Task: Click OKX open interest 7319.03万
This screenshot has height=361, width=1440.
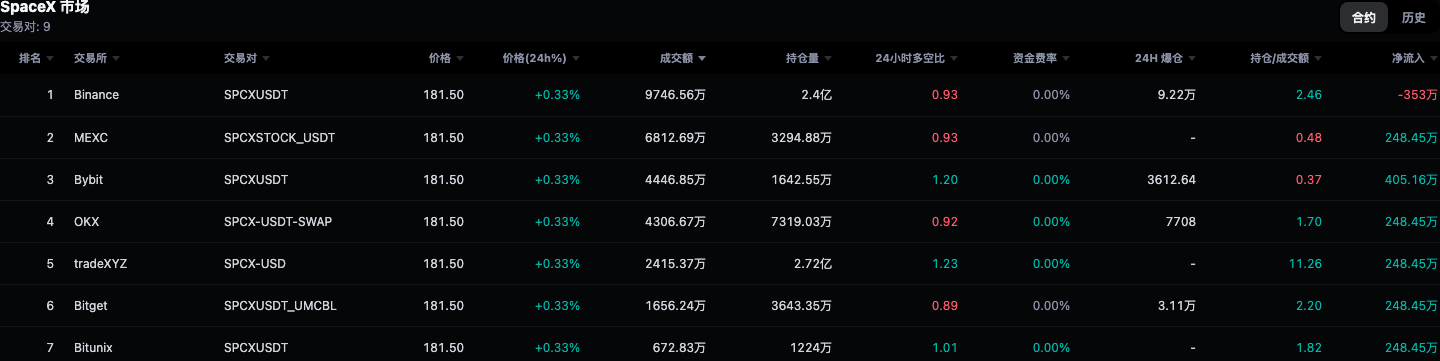Action: 801,221
